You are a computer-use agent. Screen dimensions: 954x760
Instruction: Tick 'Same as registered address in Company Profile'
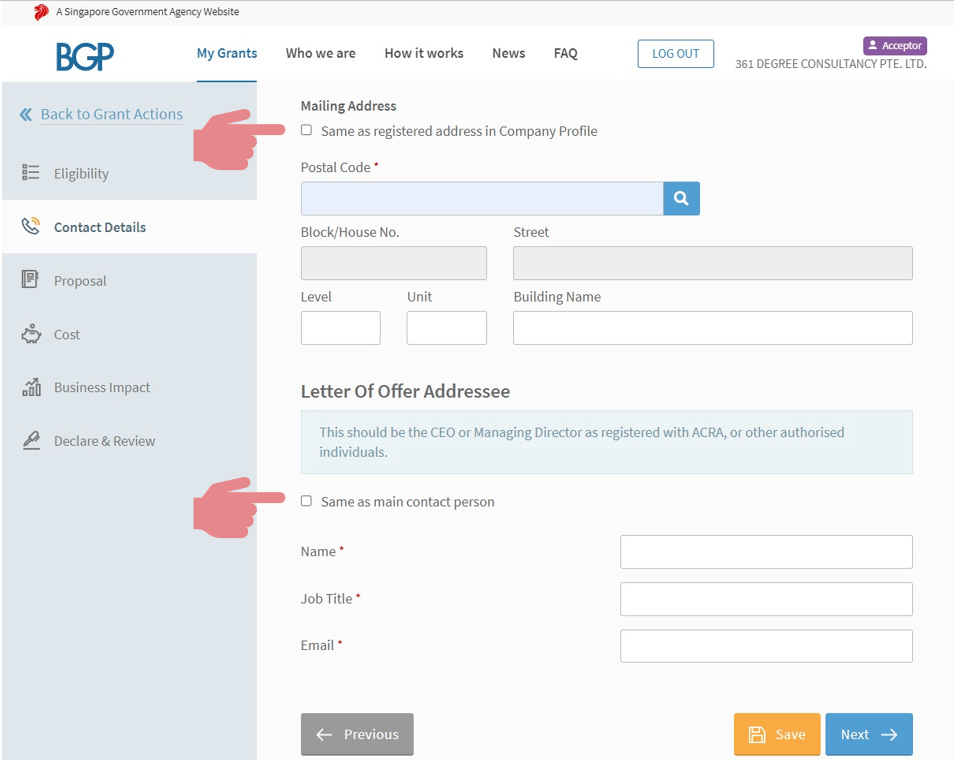click(x=306, y=130)
